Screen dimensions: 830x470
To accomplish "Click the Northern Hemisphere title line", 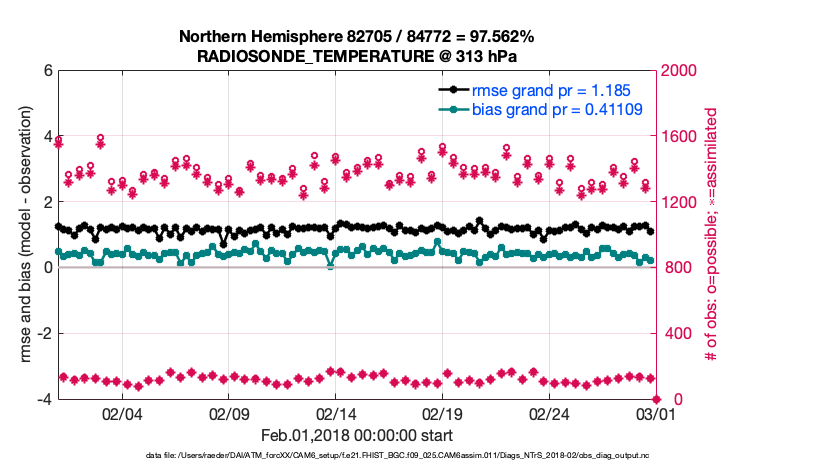I will tap(356, 37).
